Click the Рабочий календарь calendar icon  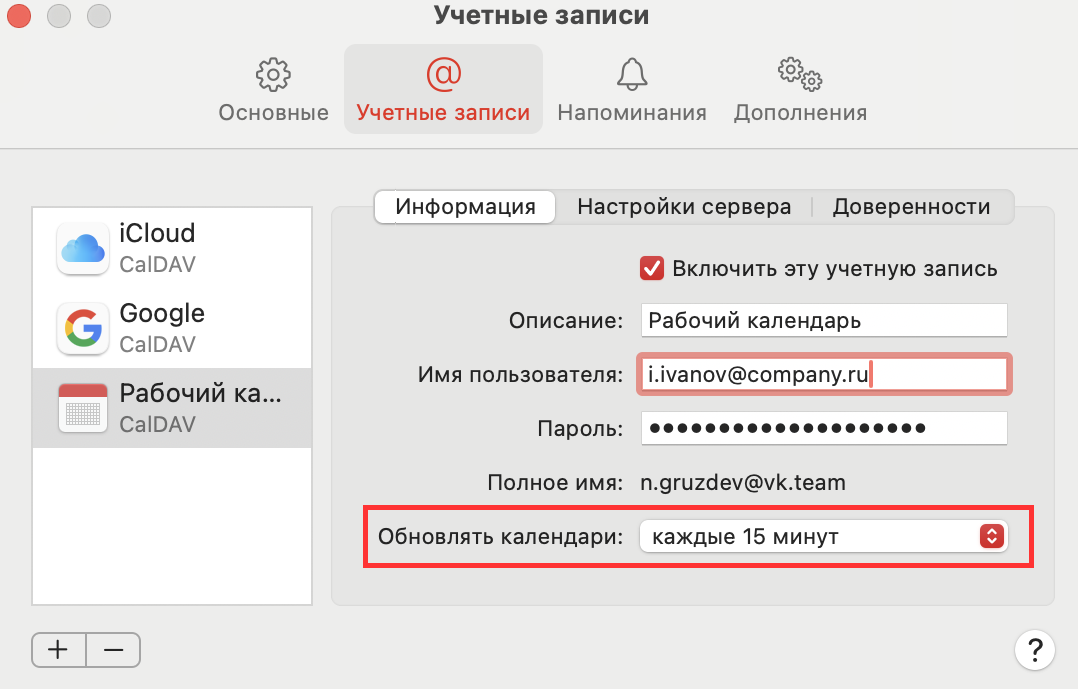(x=82, y=408)
